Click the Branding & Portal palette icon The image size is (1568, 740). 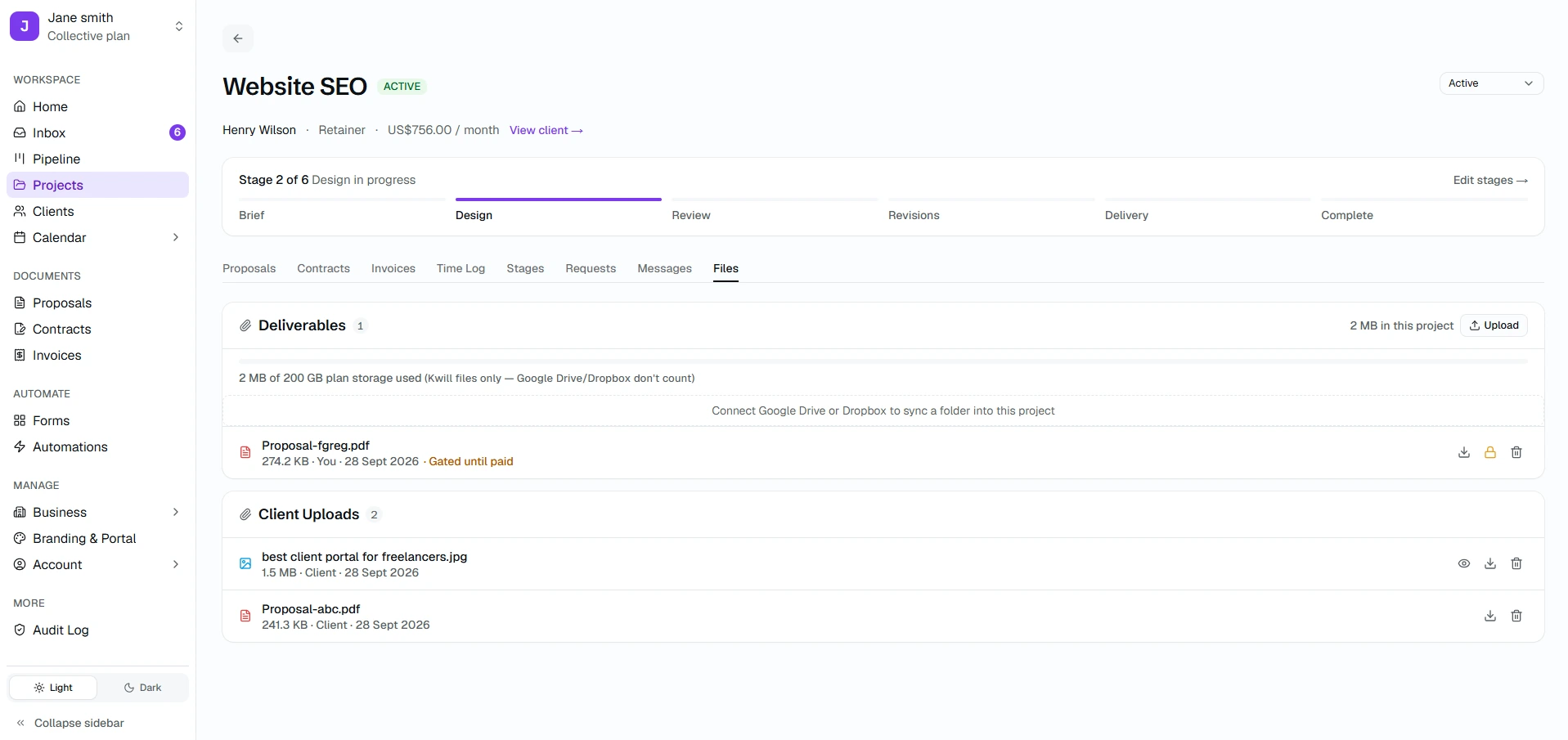click(20, 538)
